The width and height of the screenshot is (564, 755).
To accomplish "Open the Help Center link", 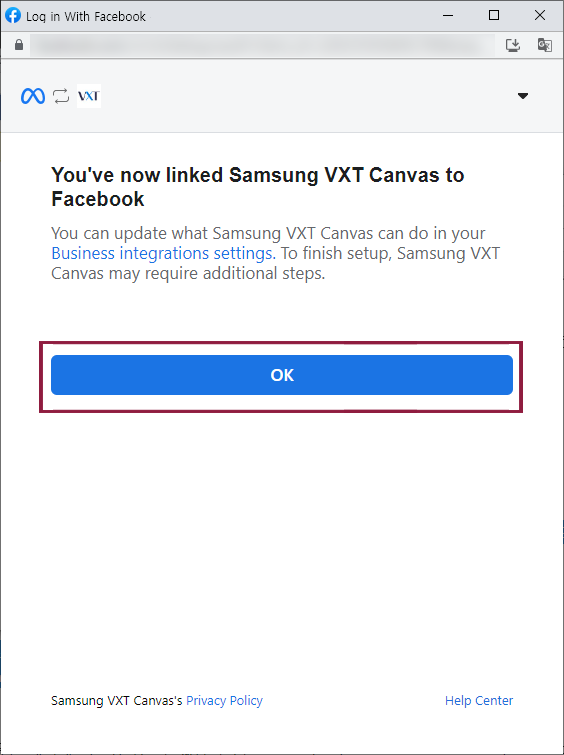I will point(479,701).
